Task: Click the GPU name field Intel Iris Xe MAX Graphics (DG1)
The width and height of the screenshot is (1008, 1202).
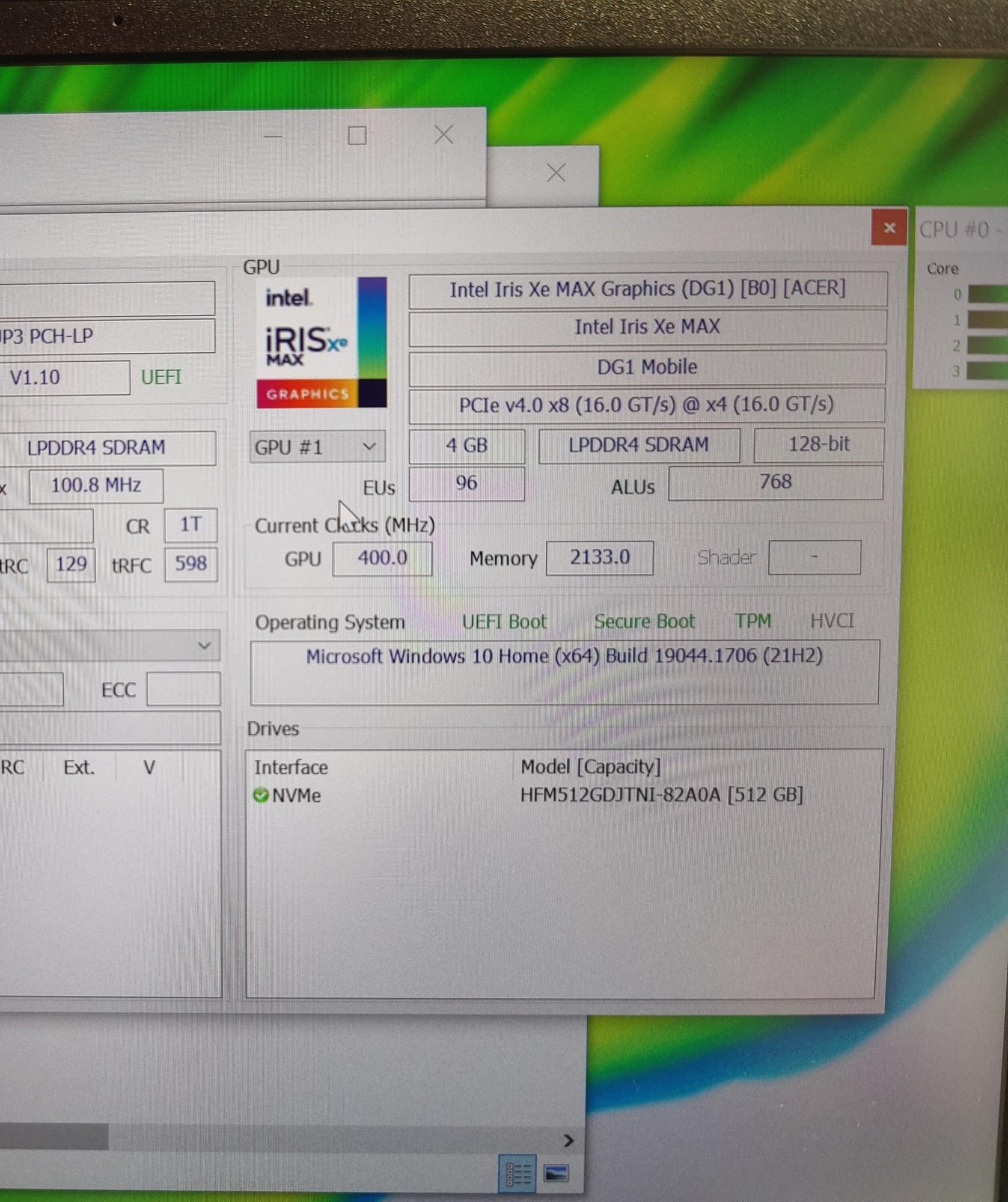Action: point(648,289)
